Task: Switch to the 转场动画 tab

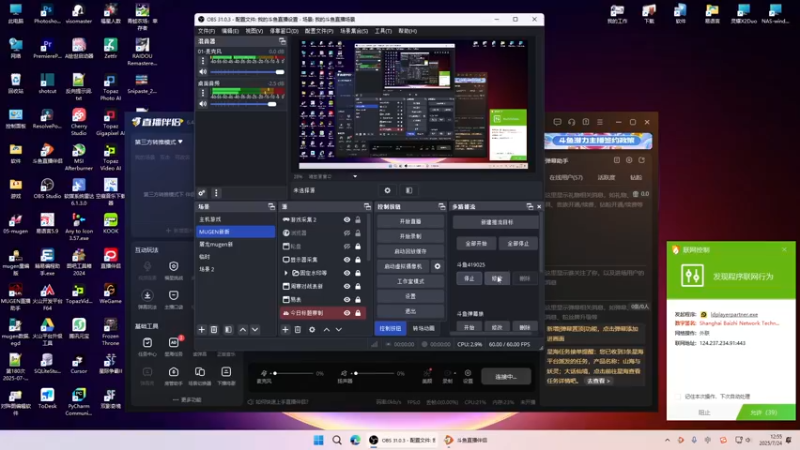Action: pos(423,329)
